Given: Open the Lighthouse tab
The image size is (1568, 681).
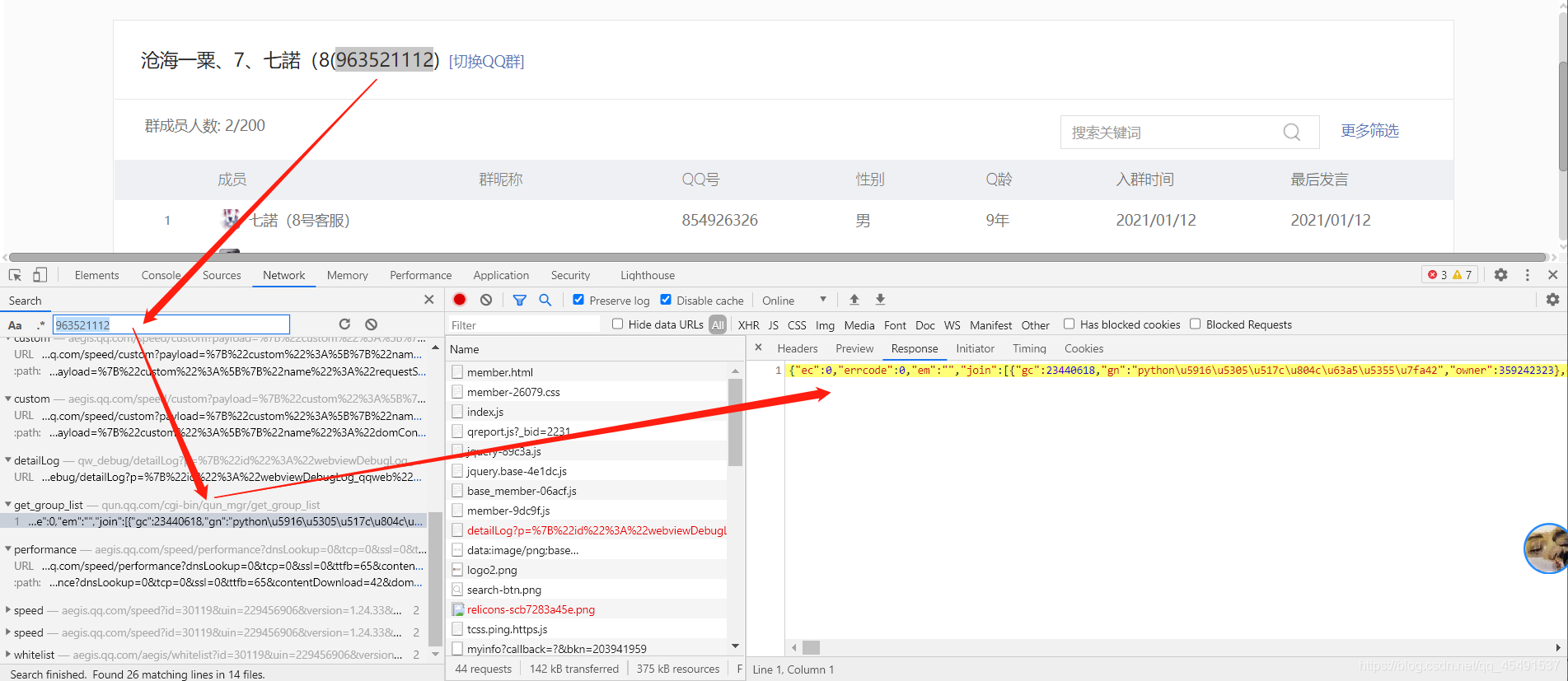Looking at the screenshot, I should 647,275.
